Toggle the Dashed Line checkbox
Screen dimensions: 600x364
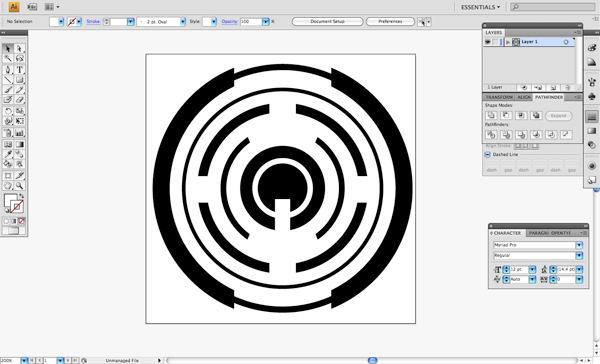coord(488,155)
